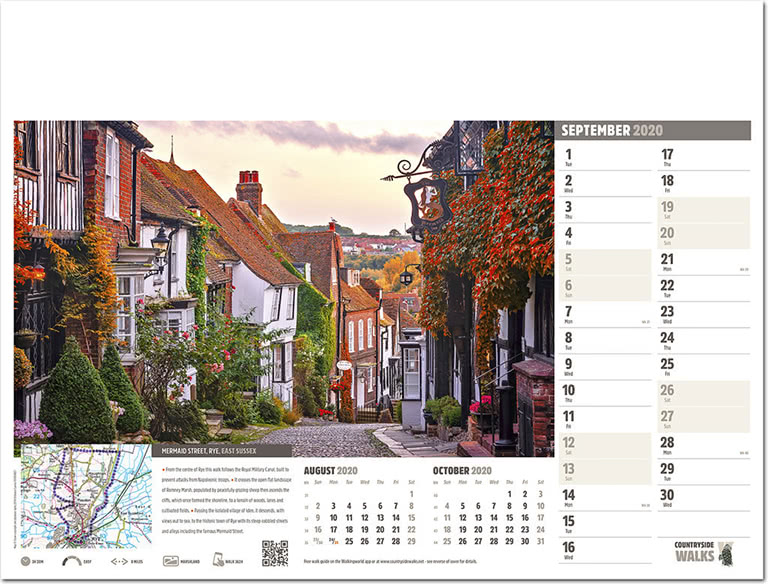Click the Marshland terrain icon
The height and width of the screenshot is (584, 768).
coord(170,561)
